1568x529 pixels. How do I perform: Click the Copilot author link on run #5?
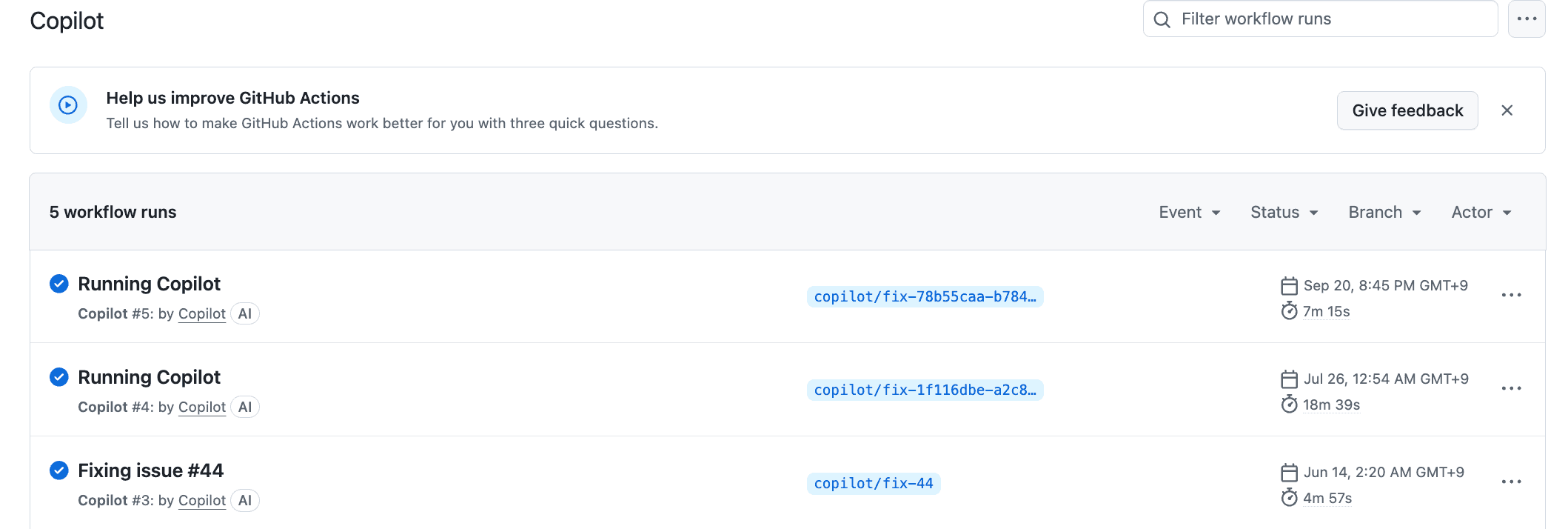[202, 313]
